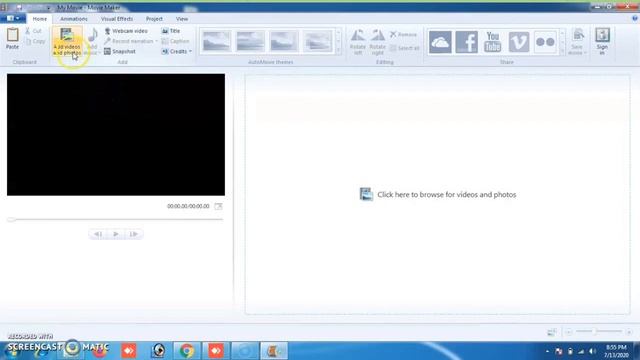Click Remove in the Editing group
640x360 pixels.
coord(403,35)
